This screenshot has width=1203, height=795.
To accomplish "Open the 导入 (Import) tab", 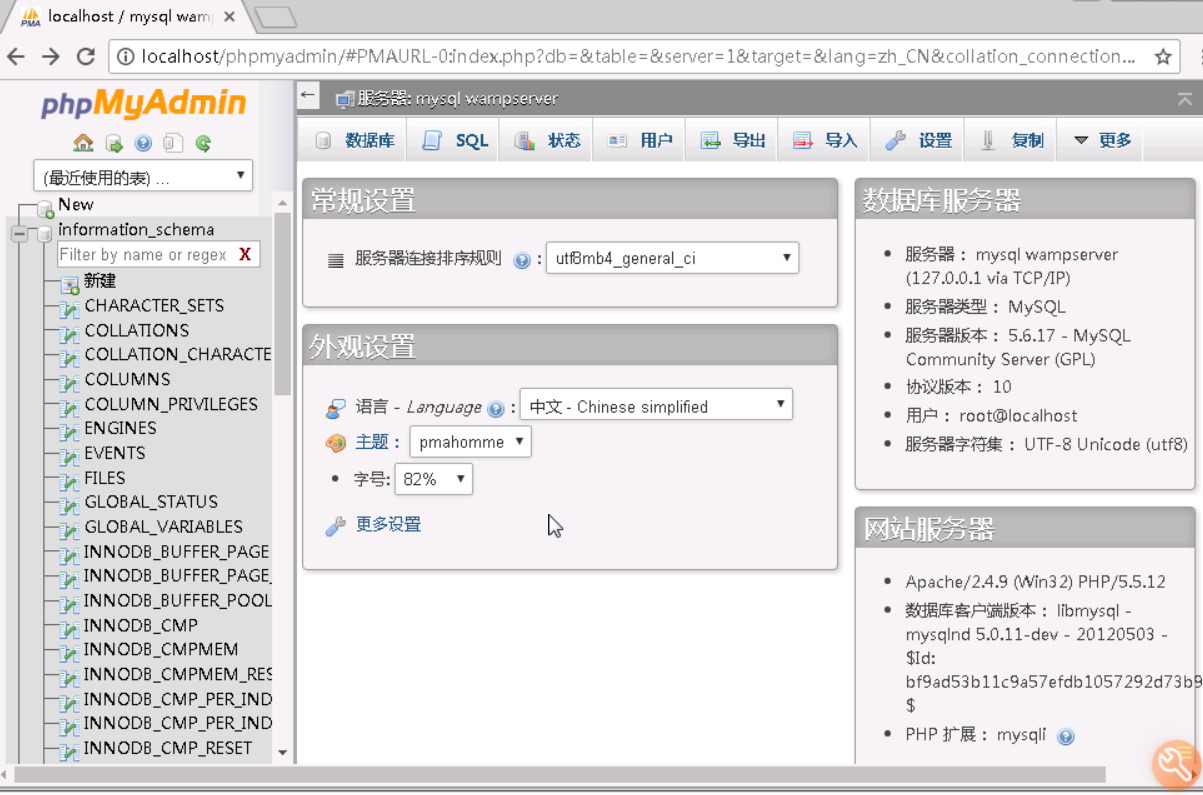I will (825, 141).
